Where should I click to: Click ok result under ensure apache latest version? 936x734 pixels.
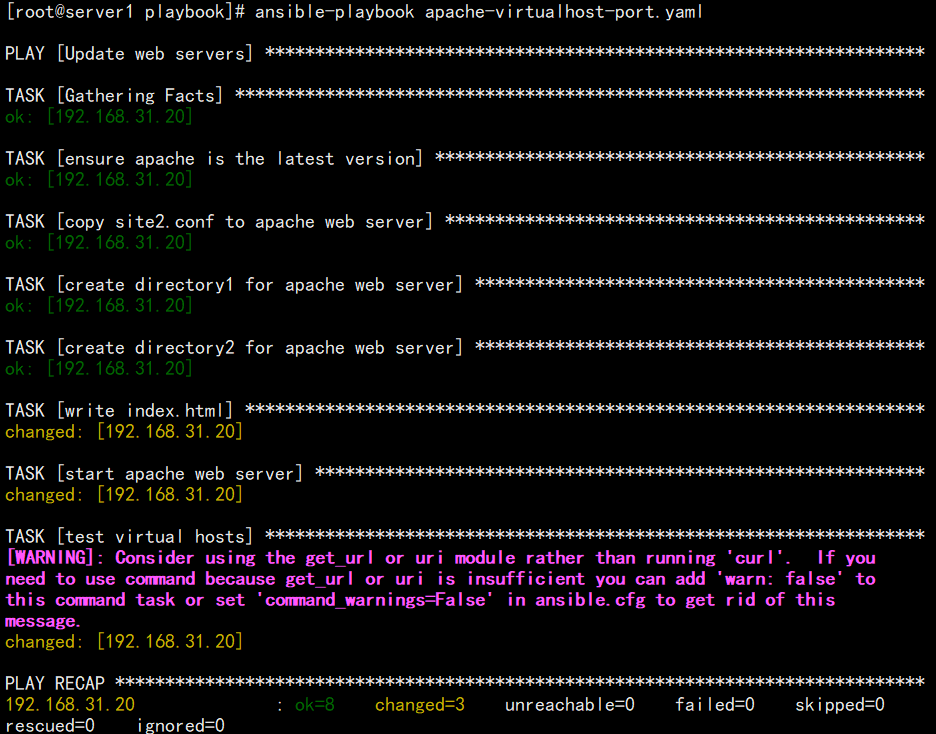point(99,180)
